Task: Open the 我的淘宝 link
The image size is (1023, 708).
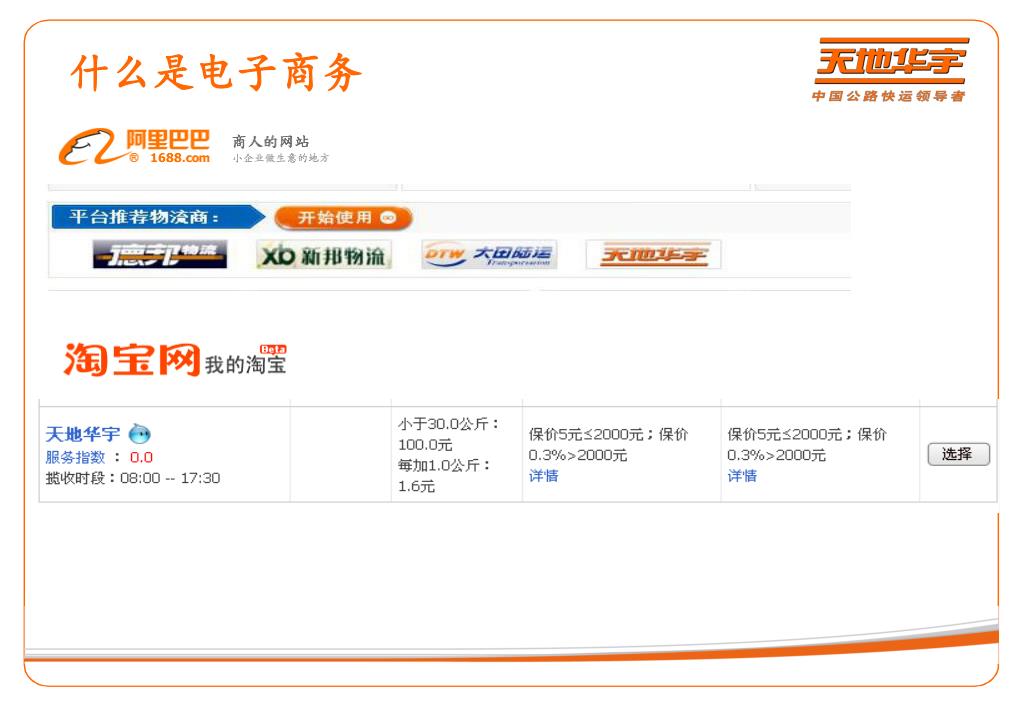Action: pyautogui.click(x=245, y=365)
